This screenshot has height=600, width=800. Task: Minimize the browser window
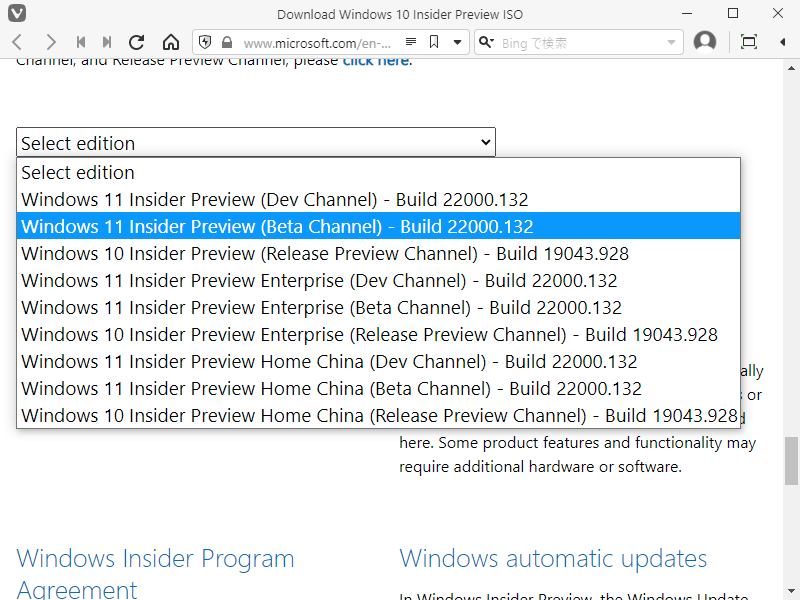688,13
